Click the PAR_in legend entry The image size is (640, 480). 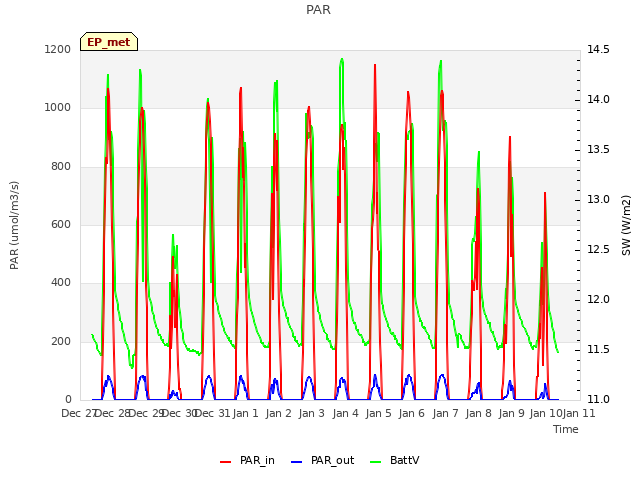tap(247, 460)
